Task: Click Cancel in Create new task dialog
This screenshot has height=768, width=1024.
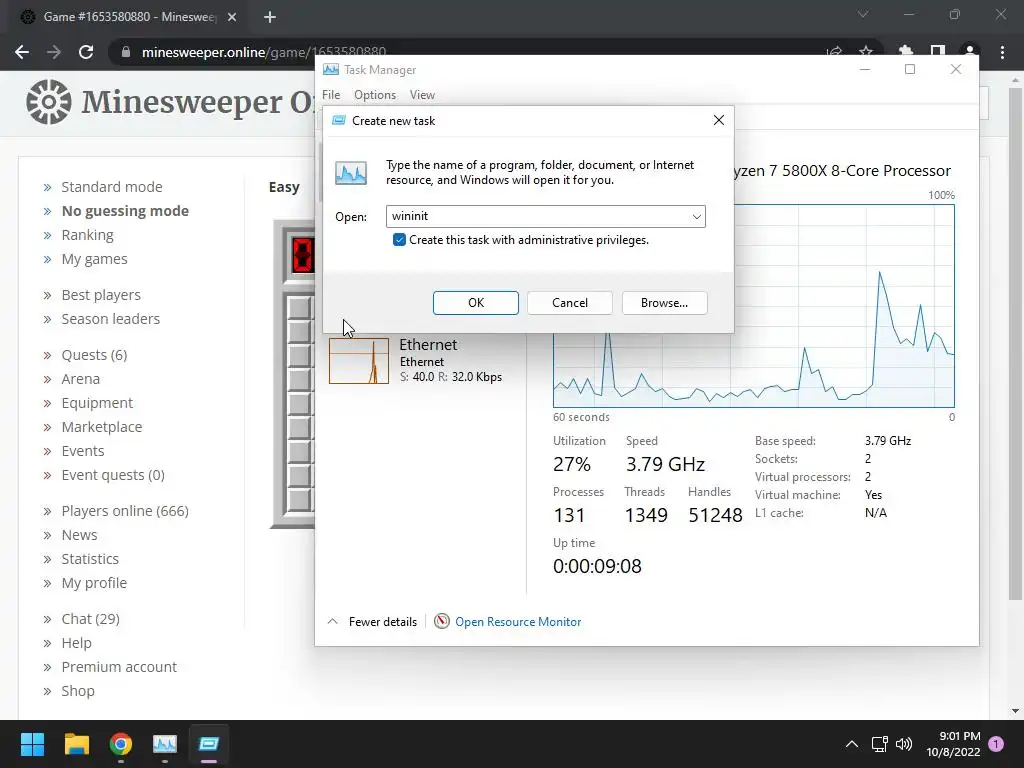Action: [x=569, y=302]
